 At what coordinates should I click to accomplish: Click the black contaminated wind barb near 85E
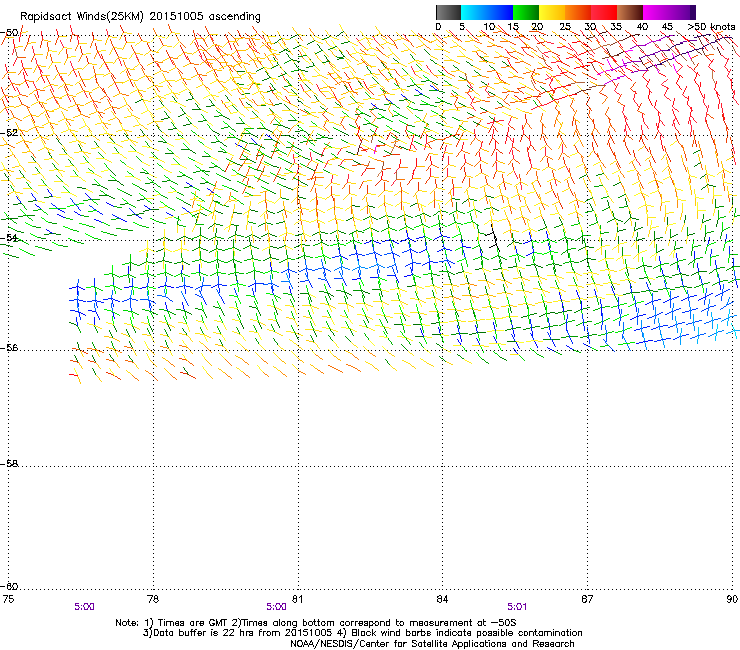click(x=494, y=238)
